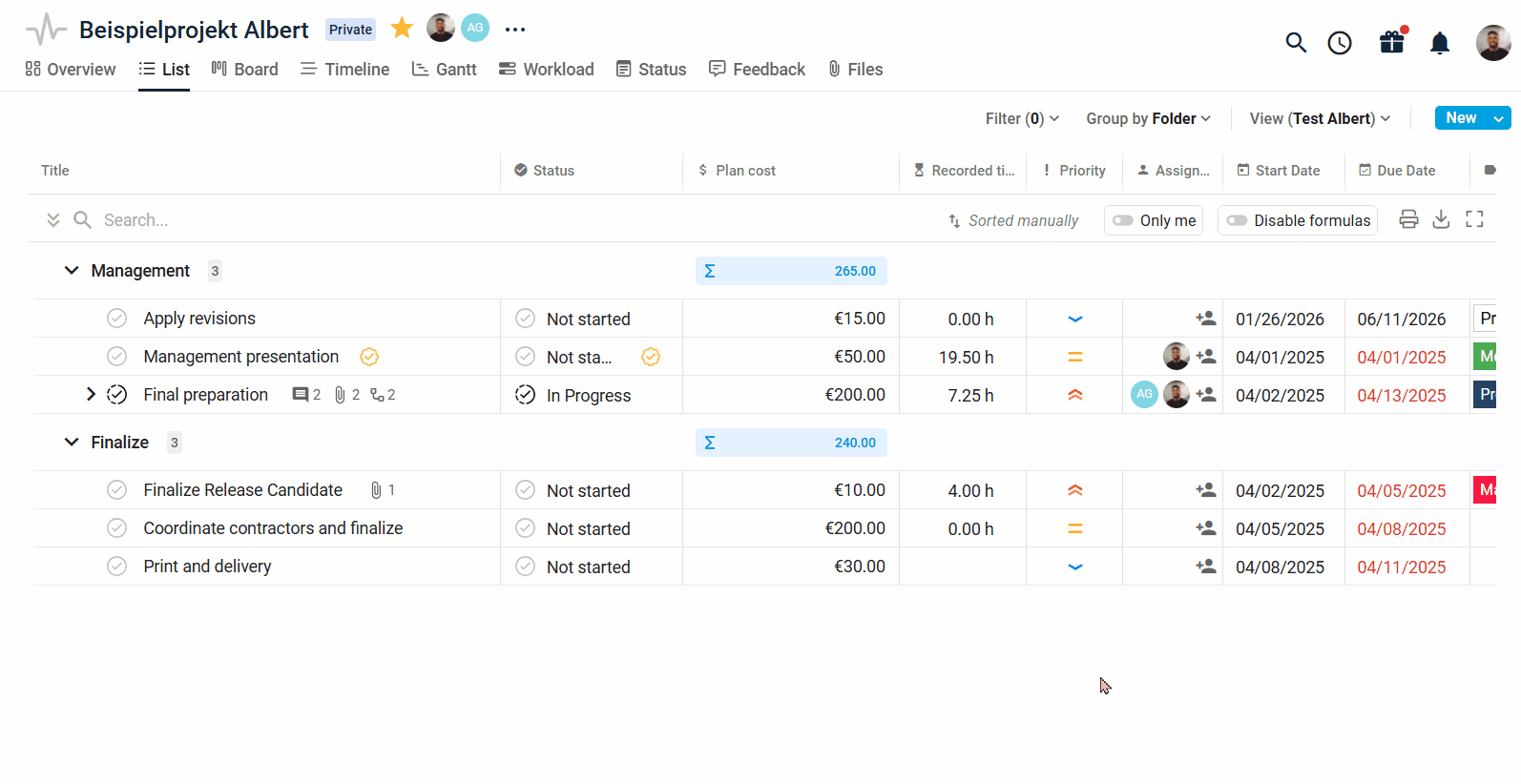The width and height of the screenshot is (1521, 784).
Task: Open the Group by Folder dropdown
Action: [1148, 118]
